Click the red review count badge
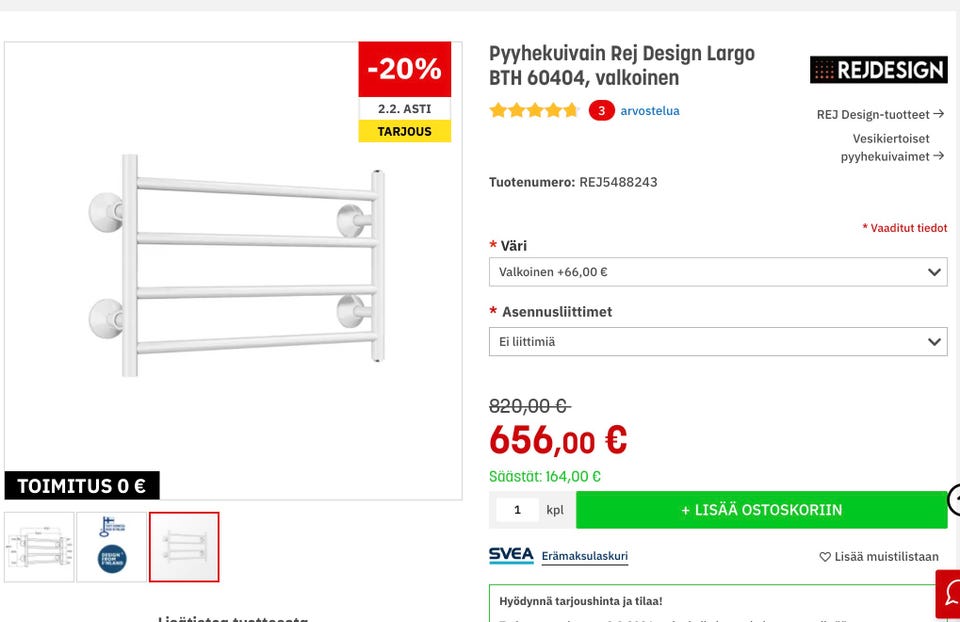This screenshot has width=960, height=622. coord(601,111)
